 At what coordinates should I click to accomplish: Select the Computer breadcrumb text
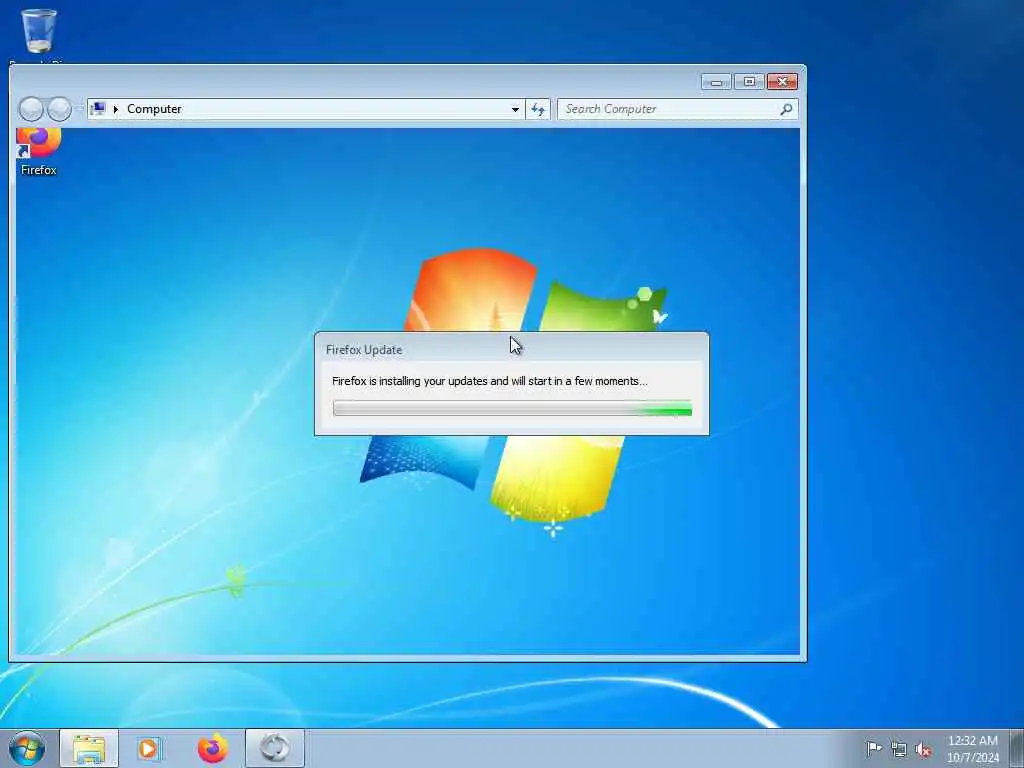[154, 109]
